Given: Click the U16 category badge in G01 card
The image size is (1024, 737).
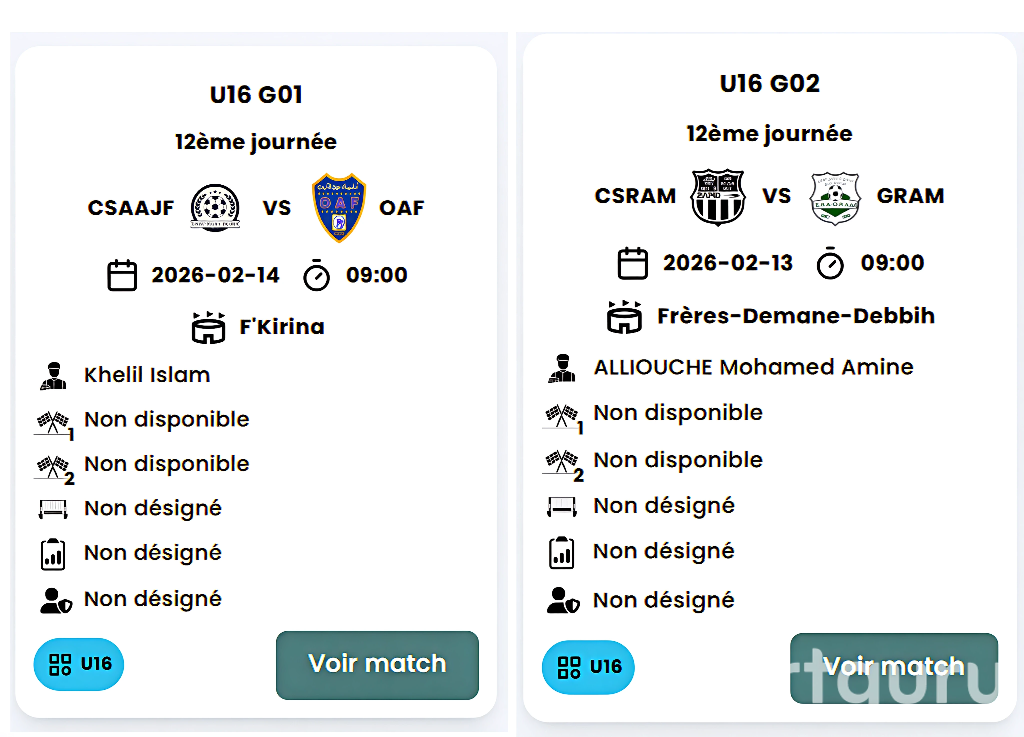Looking at the screenshot, I should (79, 664).
